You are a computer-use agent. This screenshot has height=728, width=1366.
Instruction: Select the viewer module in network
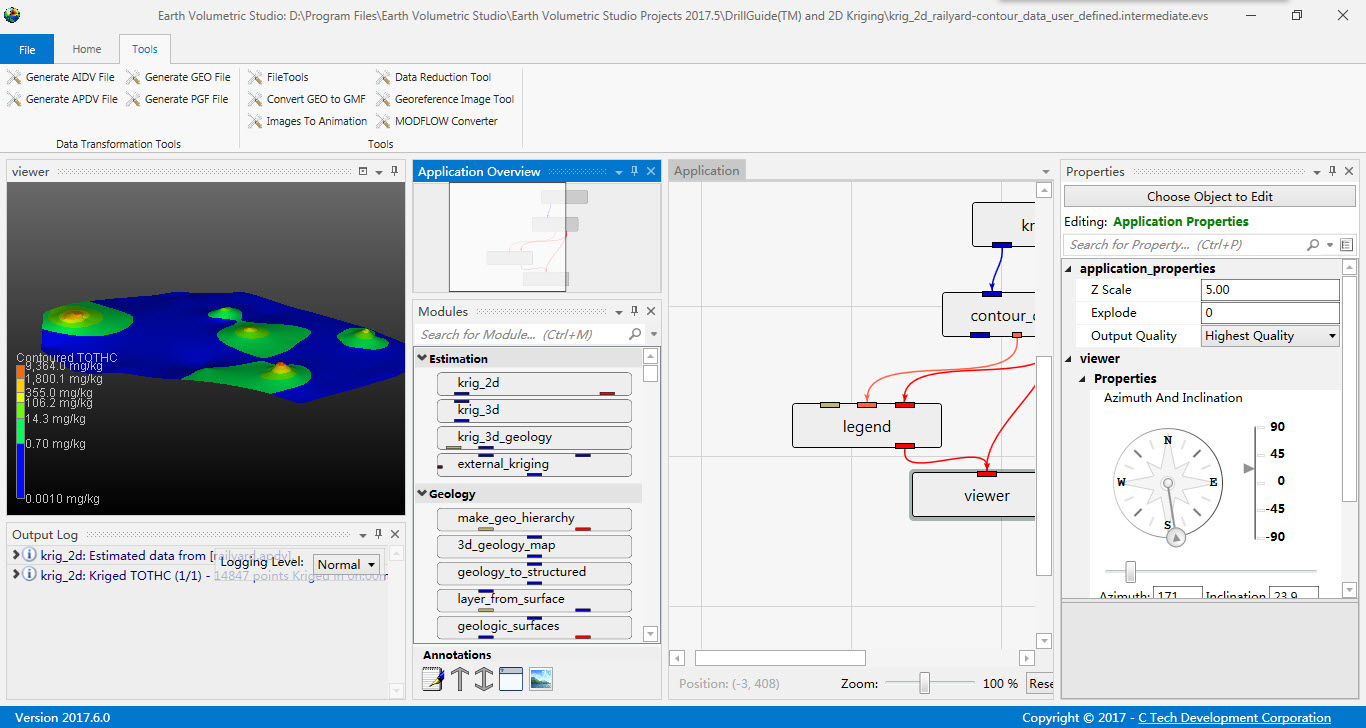(x=974, y=496)
